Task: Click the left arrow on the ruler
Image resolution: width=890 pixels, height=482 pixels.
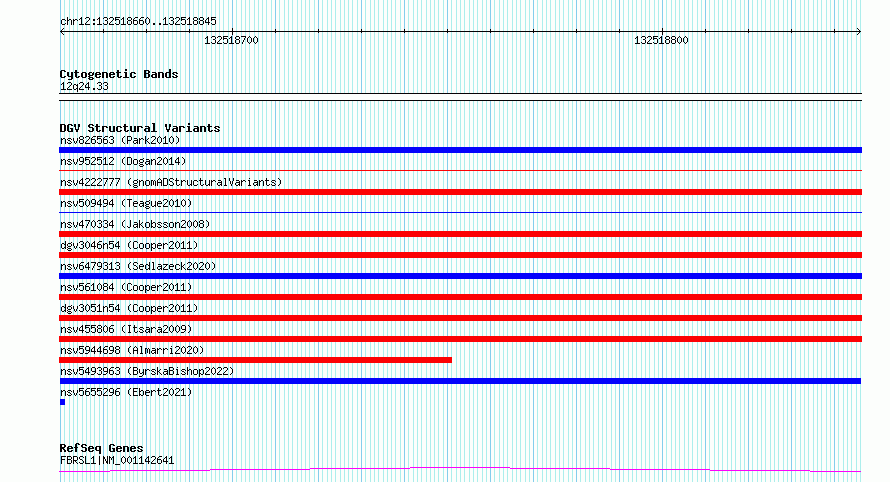Action: 62,32
